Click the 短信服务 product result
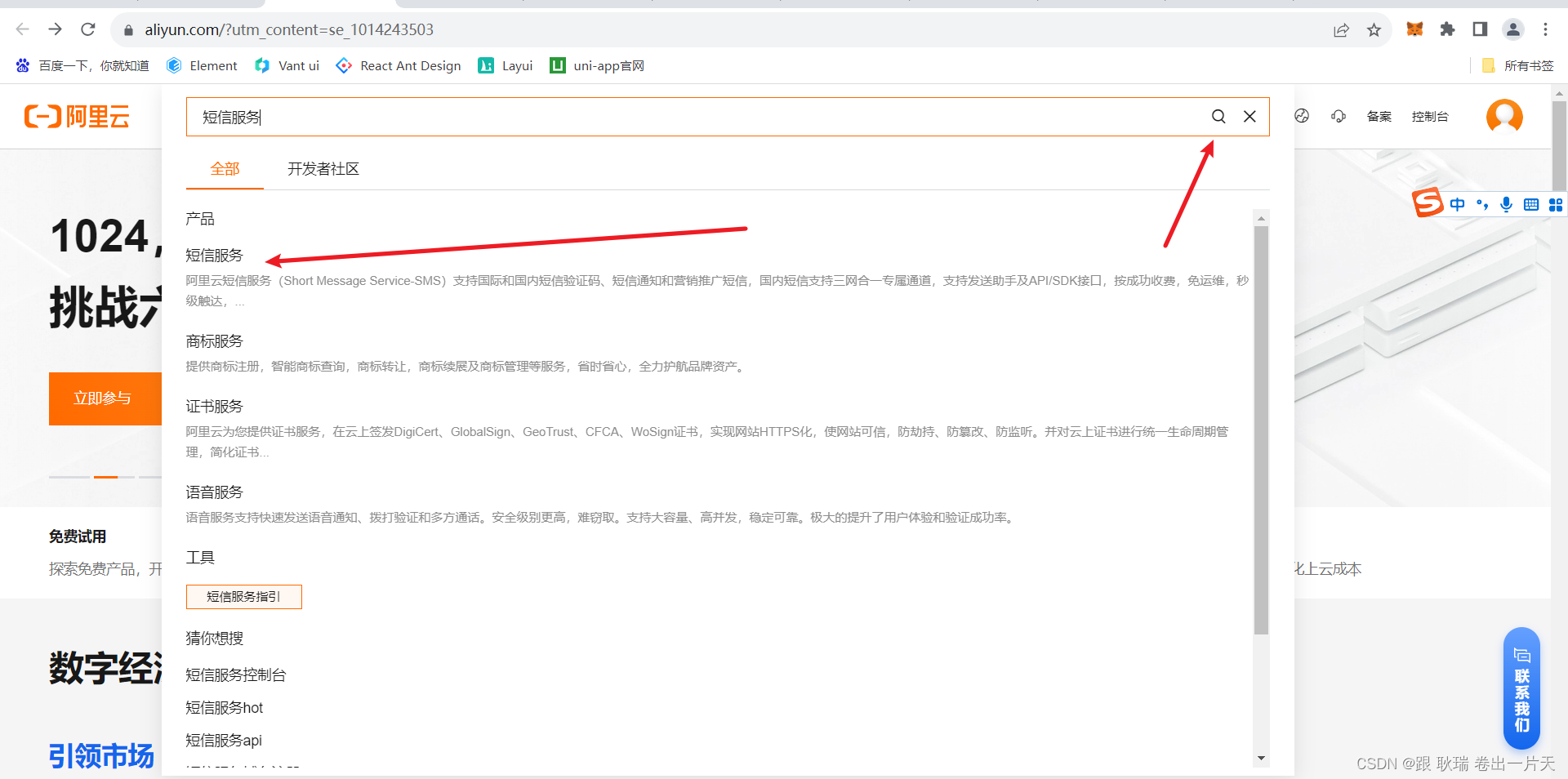Image resolution: width=1568 pixels, height=779 pixels. pyautogui.click(x=214, y=256)
